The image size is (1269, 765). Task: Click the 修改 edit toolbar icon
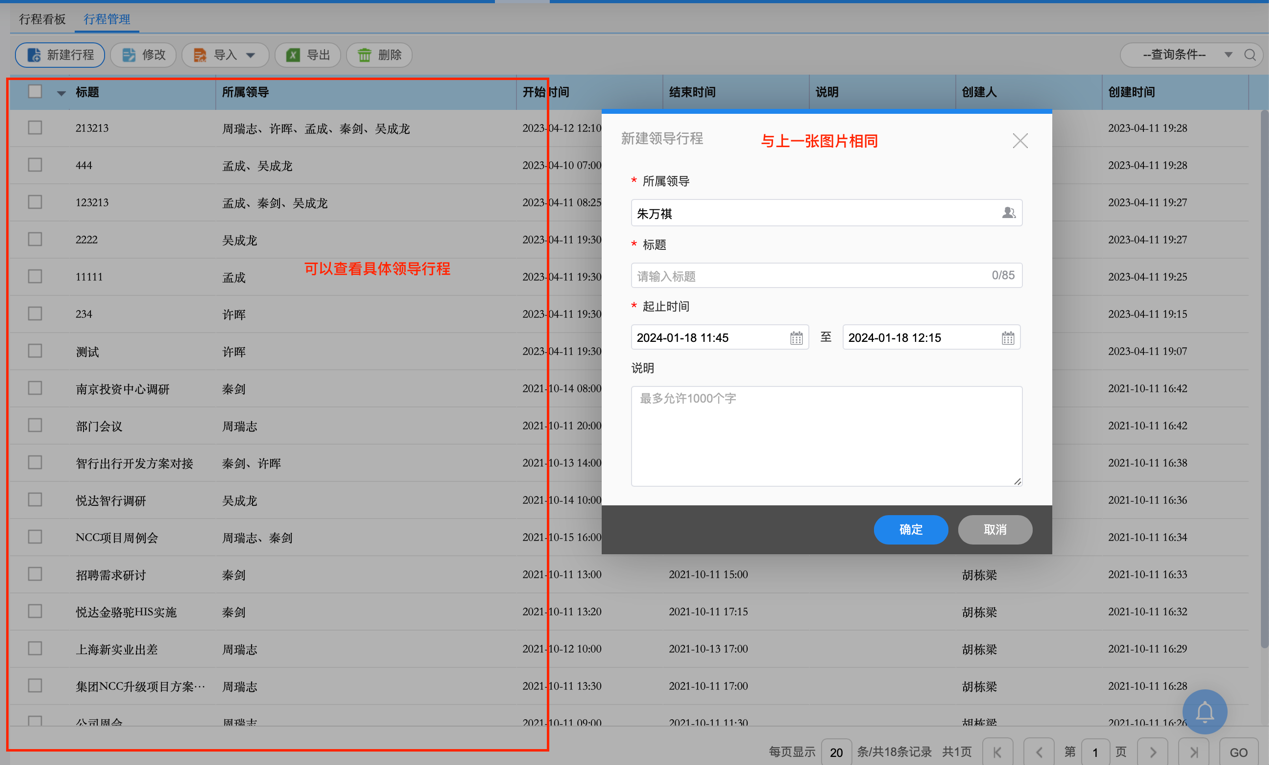(x=142, y=55)
